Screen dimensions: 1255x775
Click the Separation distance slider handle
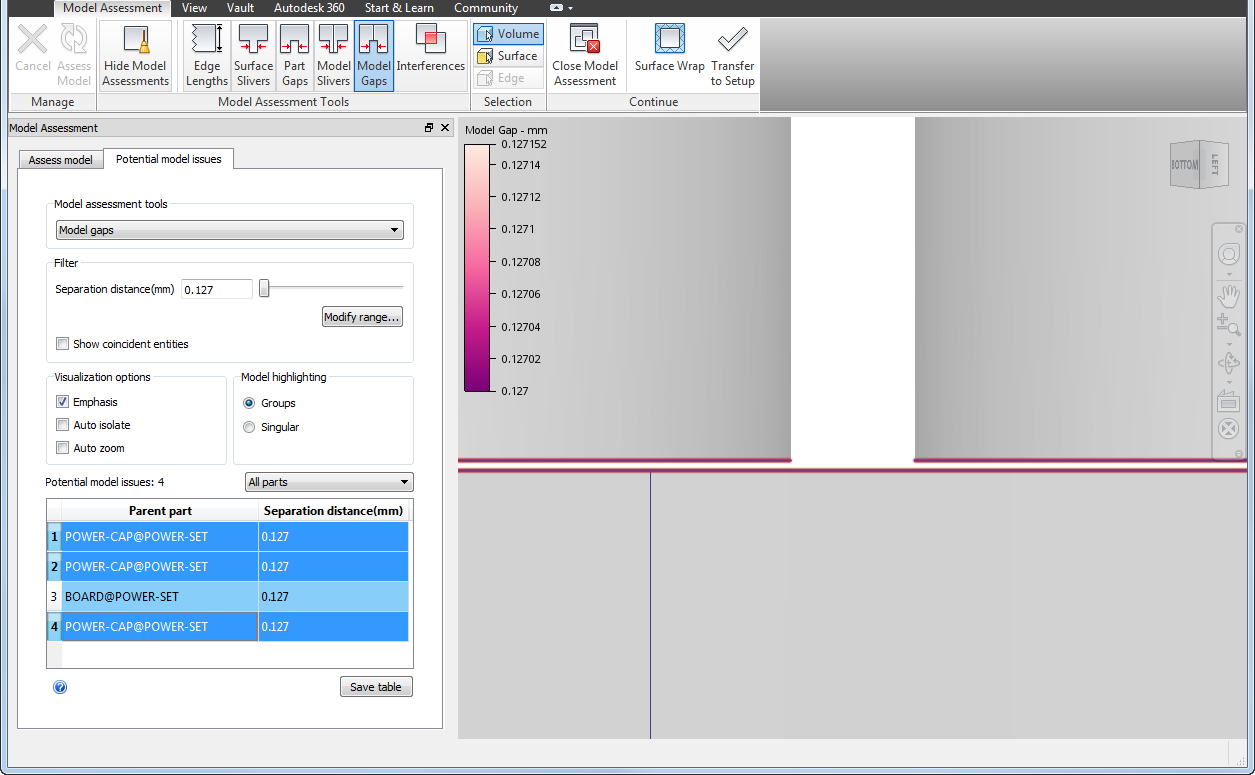264,288
